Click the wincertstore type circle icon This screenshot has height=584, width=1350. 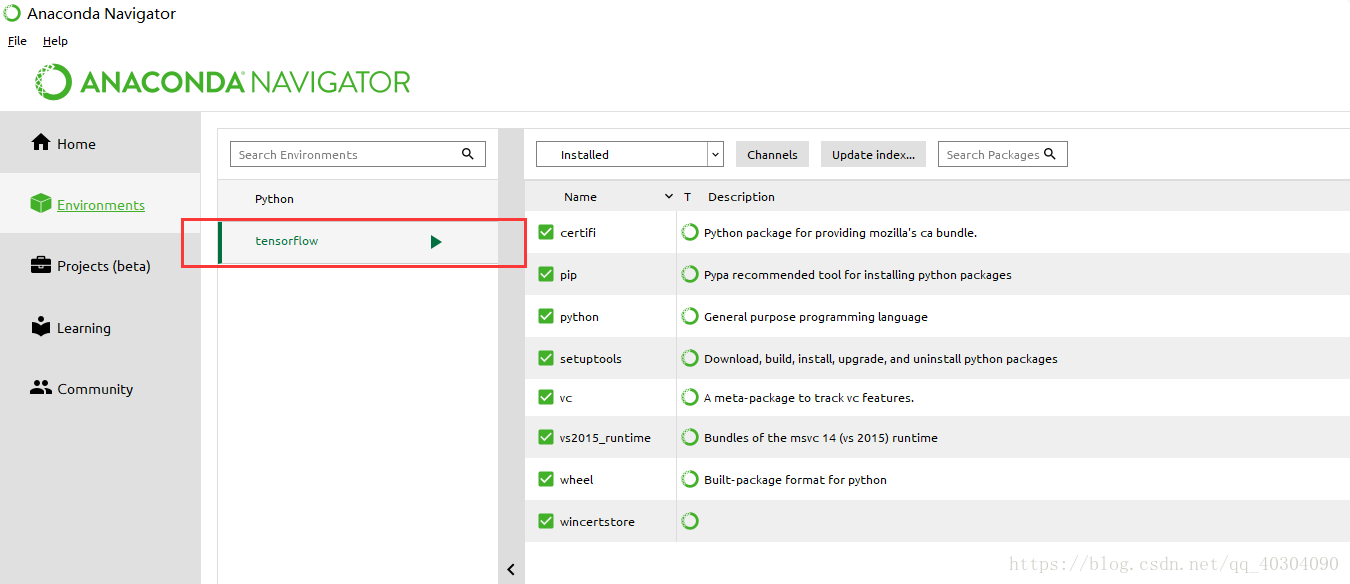click(690, 521)
